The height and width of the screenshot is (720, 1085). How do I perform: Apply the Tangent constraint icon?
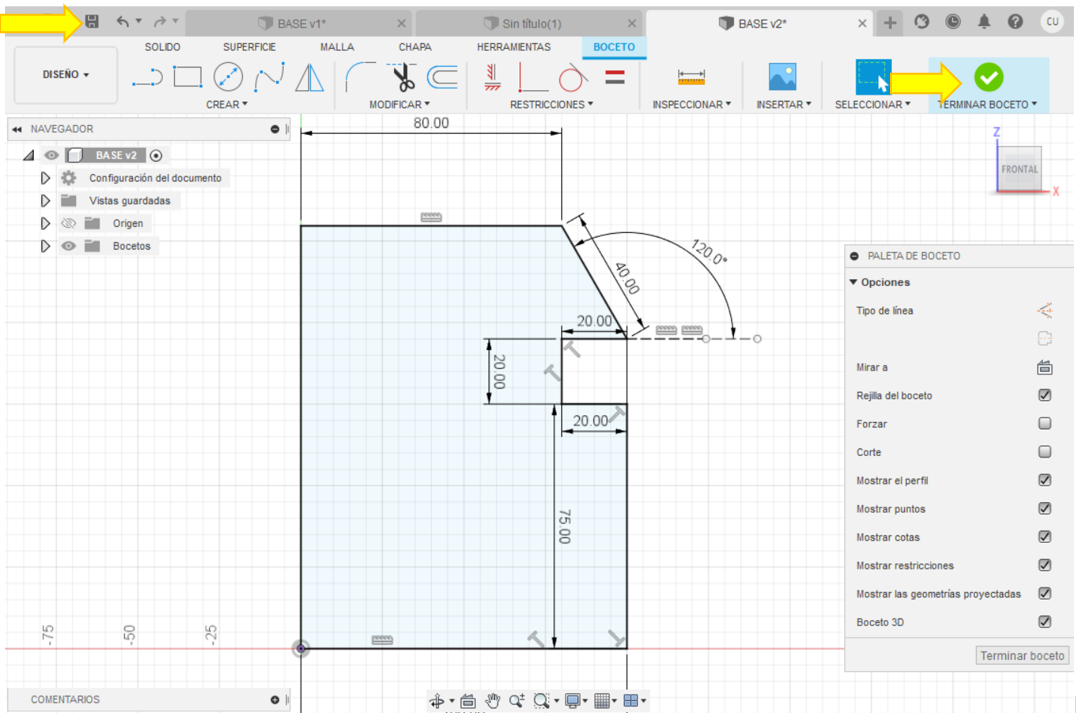(572, 77)
